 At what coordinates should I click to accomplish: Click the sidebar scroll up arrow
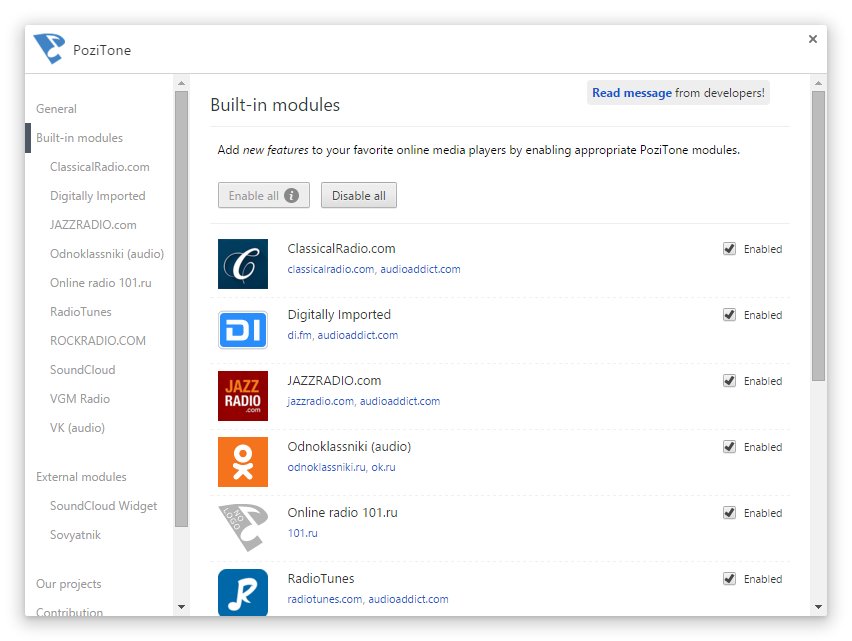click(x=181, y=83)
